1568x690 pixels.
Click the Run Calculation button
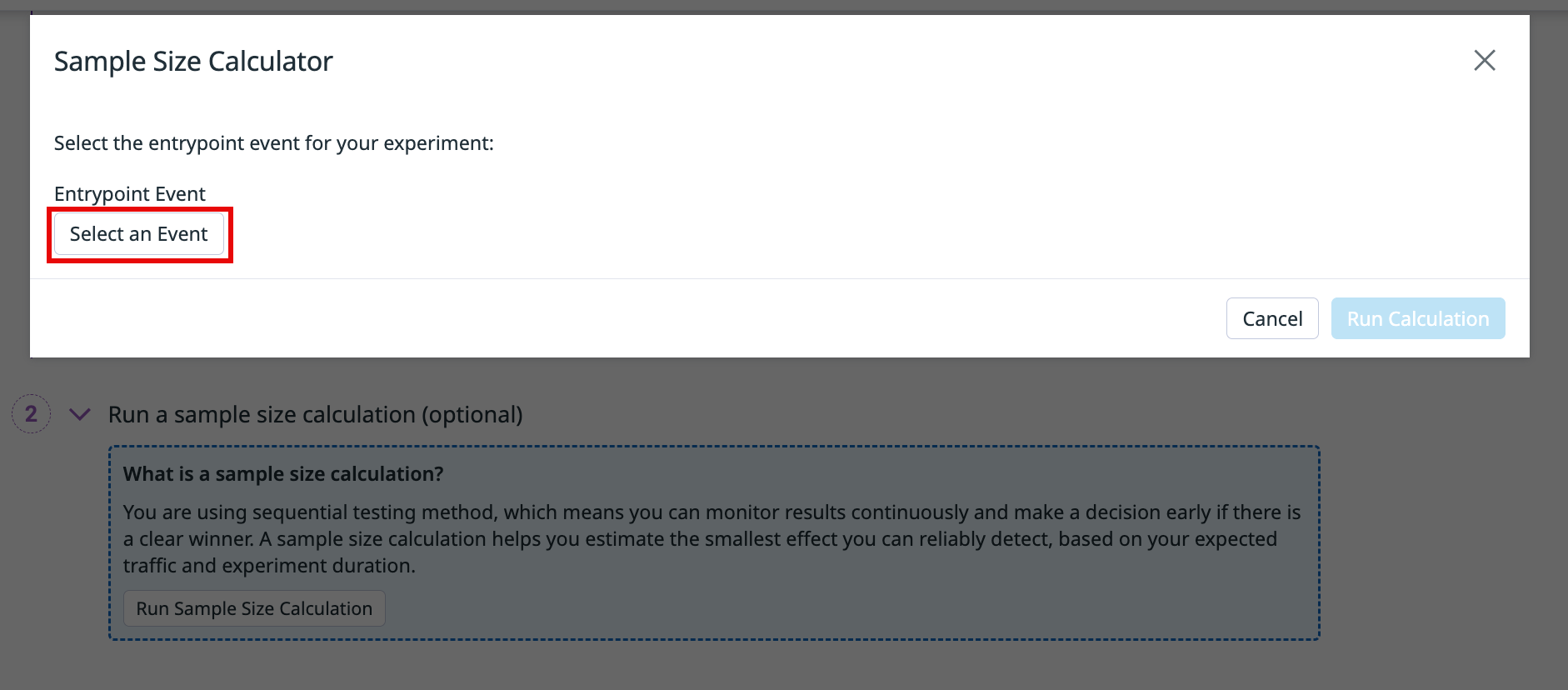[x=1417, y=318]
